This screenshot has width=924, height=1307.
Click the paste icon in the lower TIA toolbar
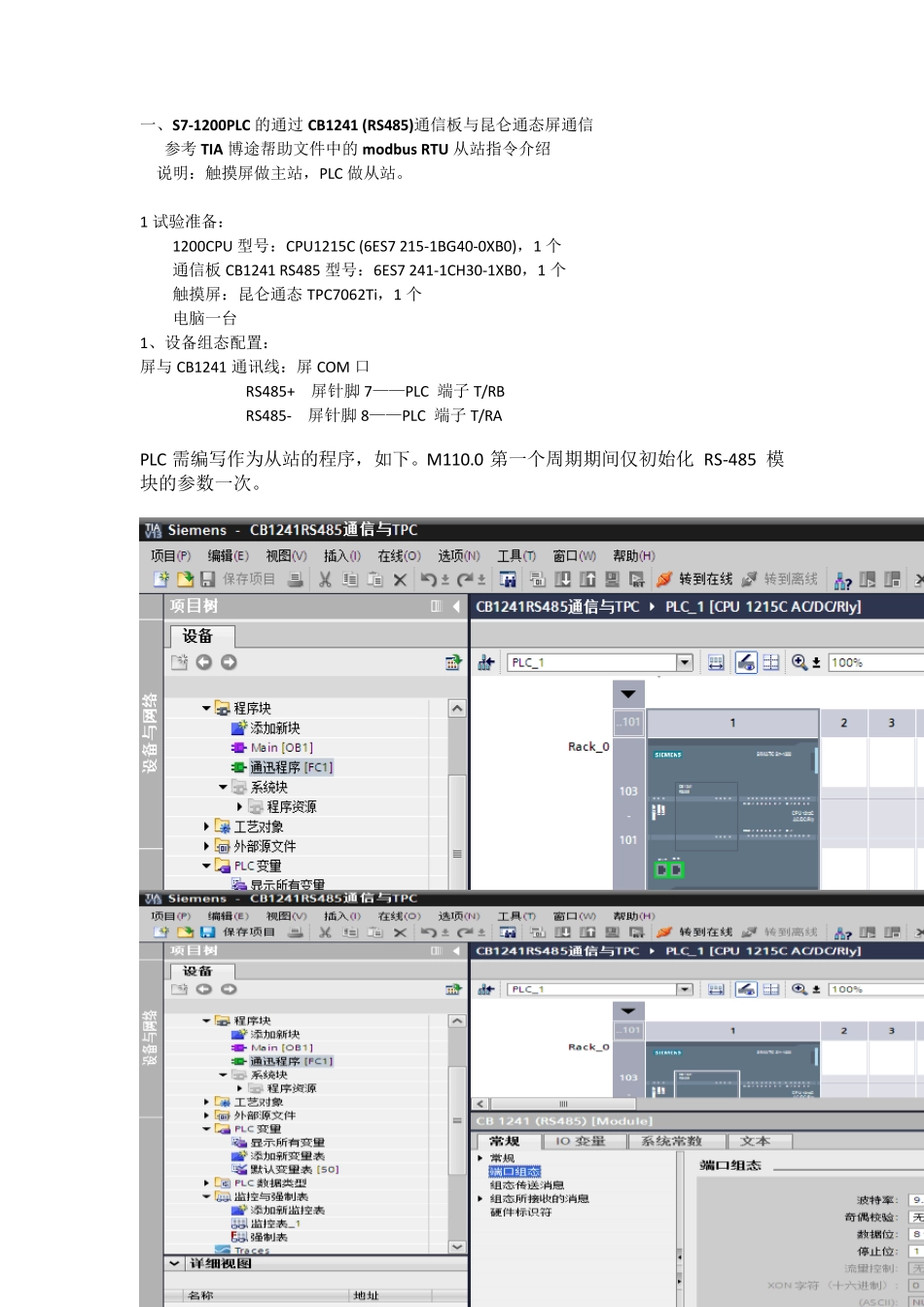374,932
